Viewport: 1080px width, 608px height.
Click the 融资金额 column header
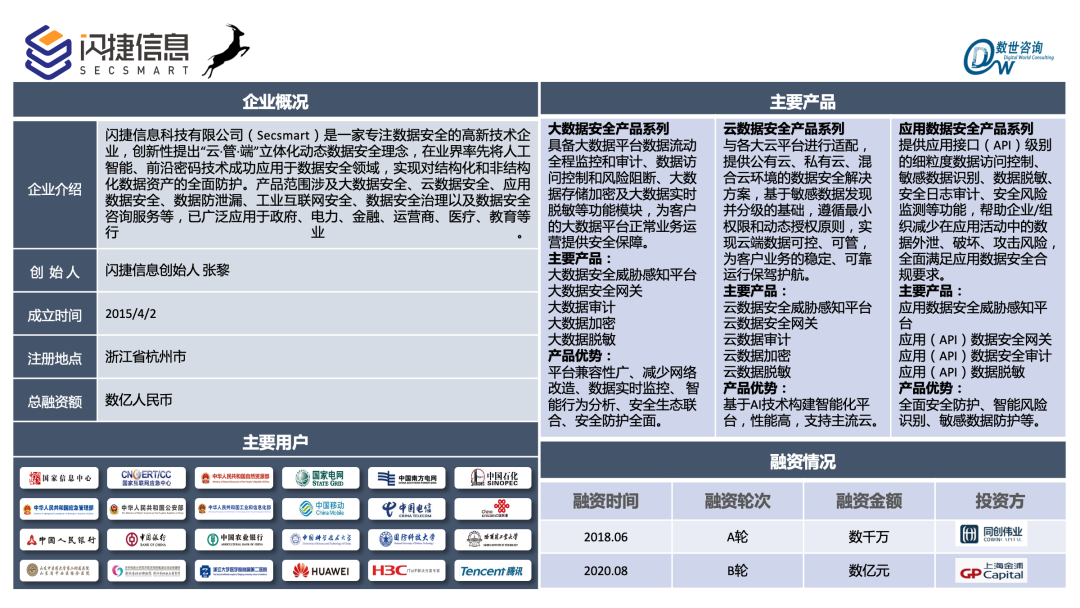[869, 501]
